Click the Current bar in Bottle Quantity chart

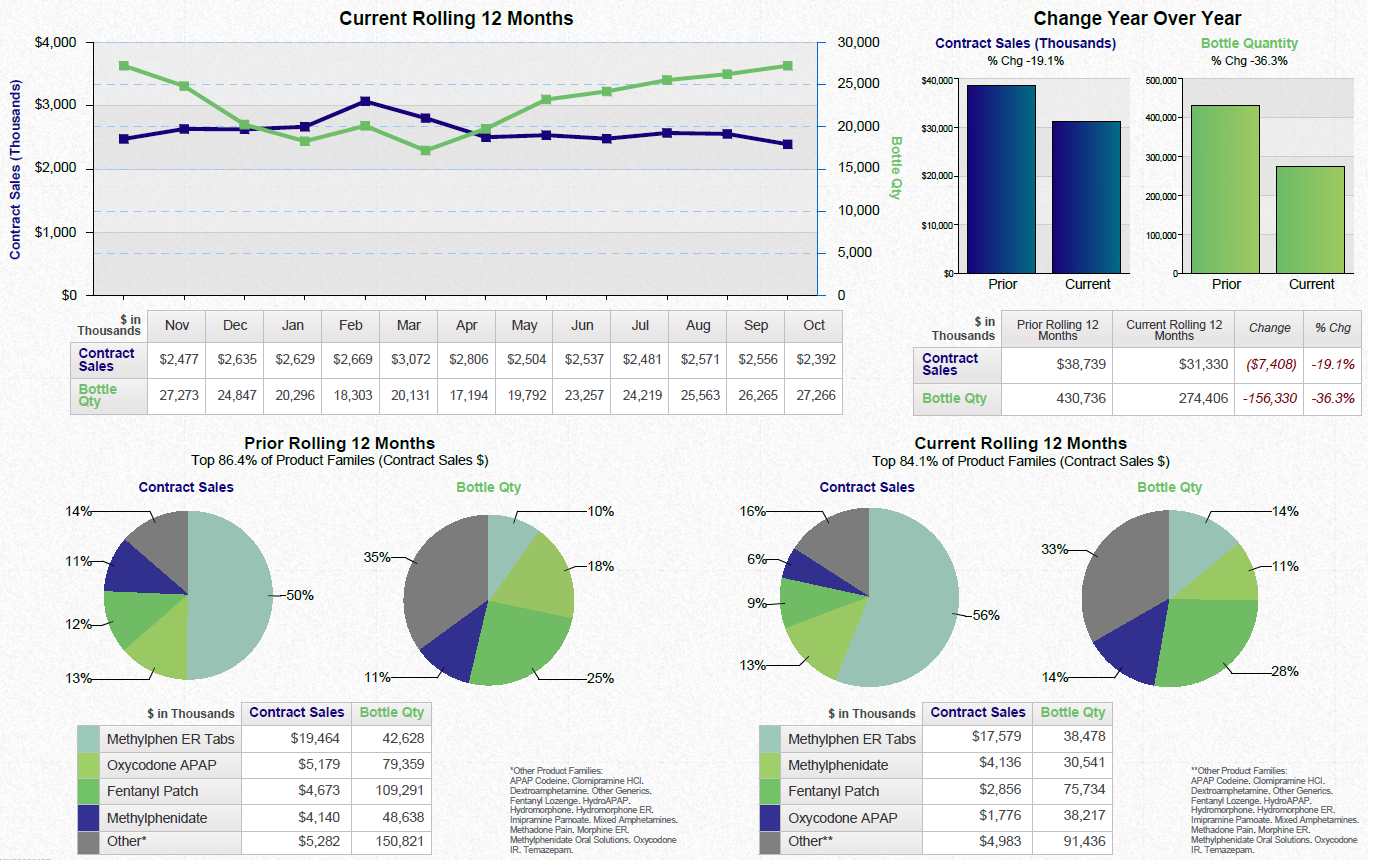pyautogui.click(x=1312, y=220)
